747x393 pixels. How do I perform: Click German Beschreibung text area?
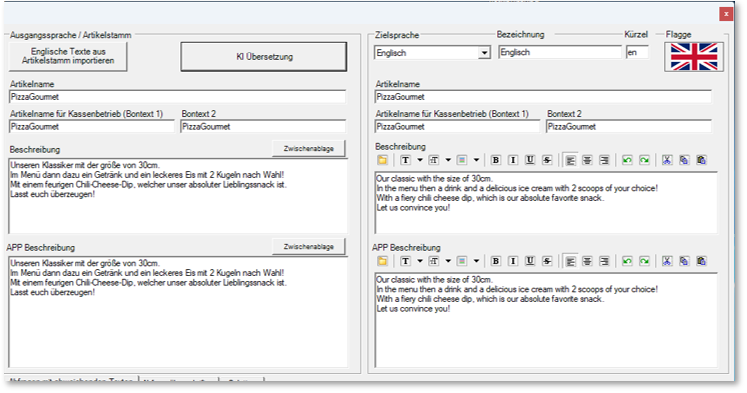178,196
